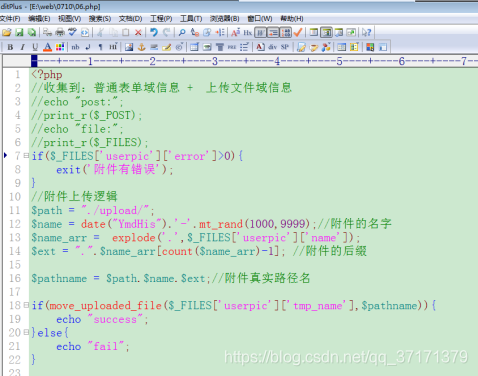Collapse the fold marker on line 7
The image size is (478, 376).
click(x=26, y=156)
